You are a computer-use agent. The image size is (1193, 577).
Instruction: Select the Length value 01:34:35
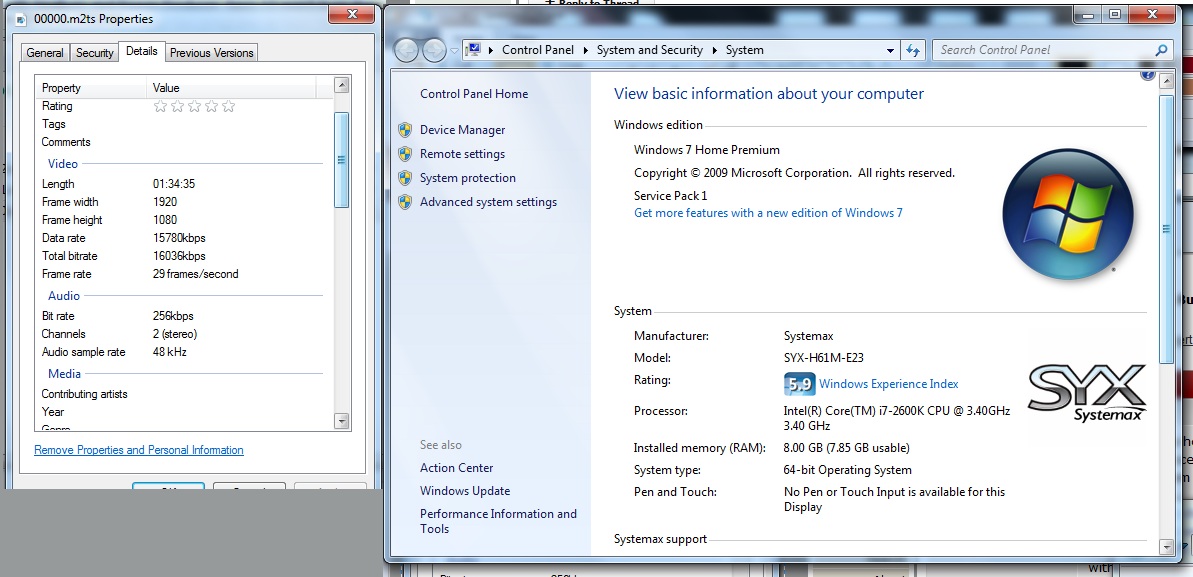pyautogui.click(x=173, y=183)
